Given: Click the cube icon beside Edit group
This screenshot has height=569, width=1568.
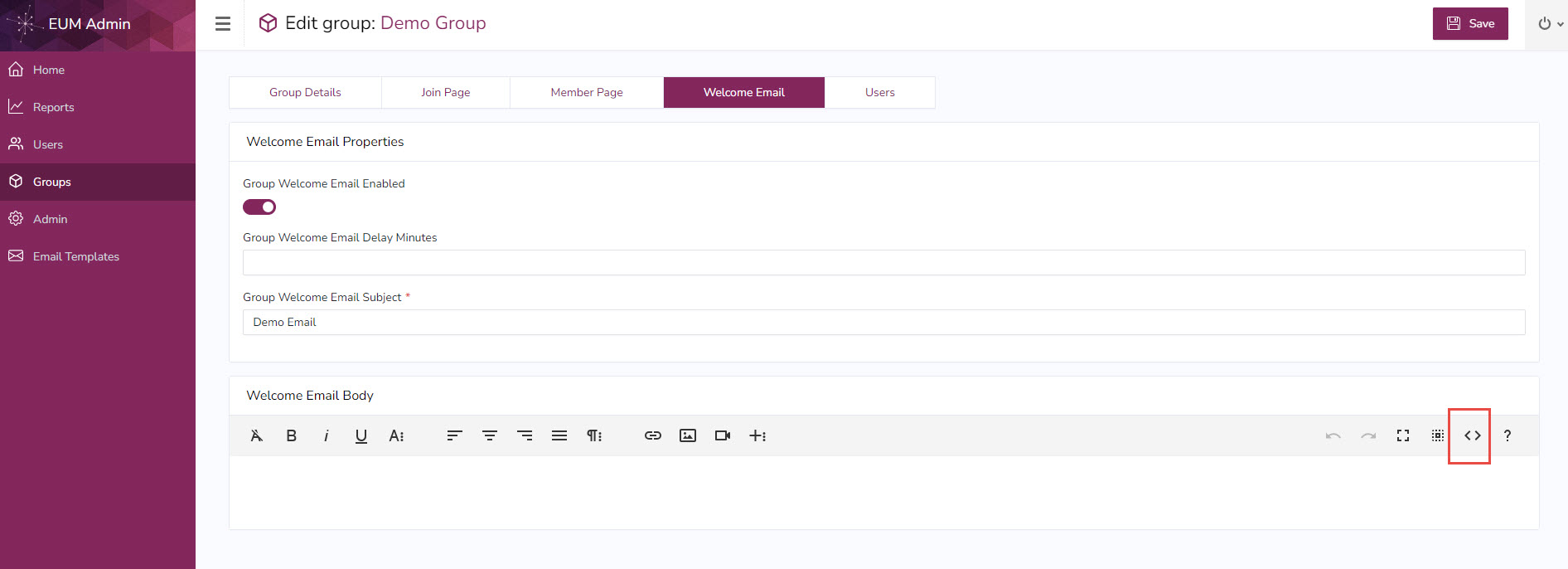Looking at the screenshot, I should pyautogui.click(x=268, y=23).
